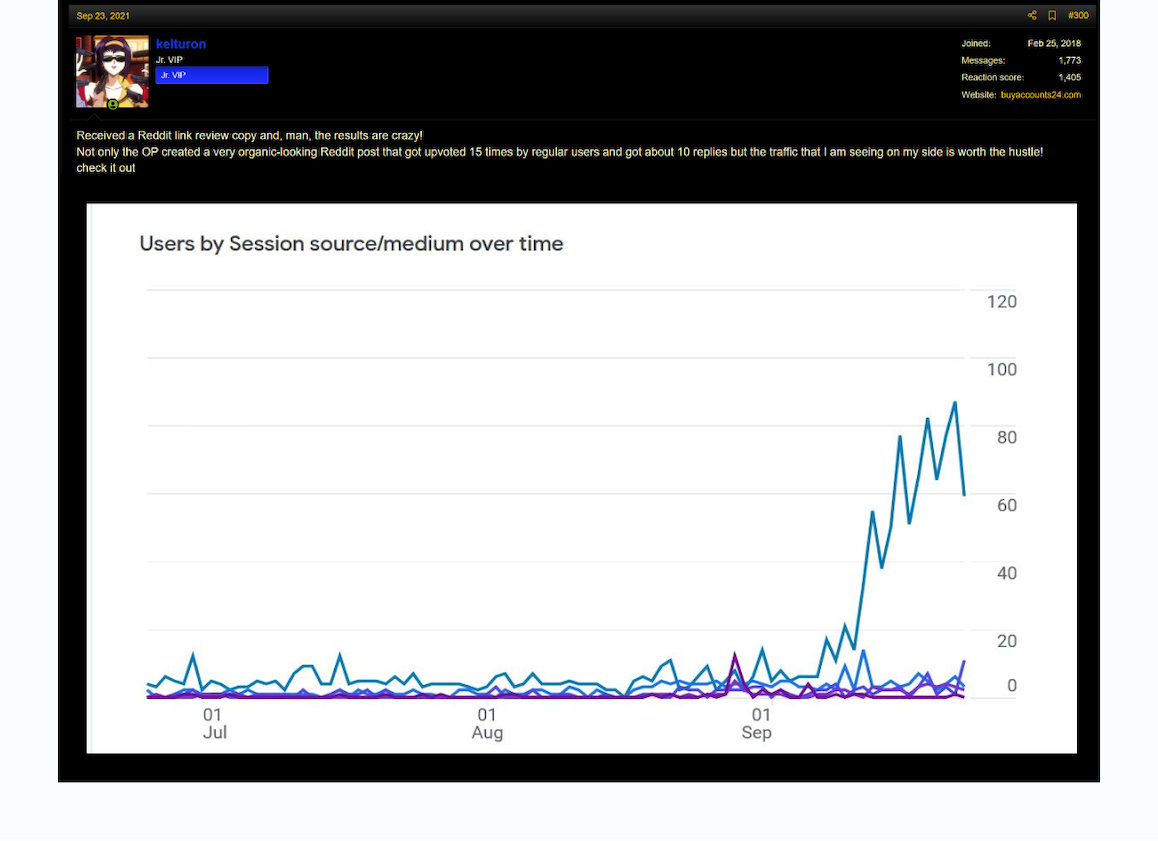Click the Joined date Feb 25, 2018
Screen dimensions: 1158x841
tap(1054, 44)
